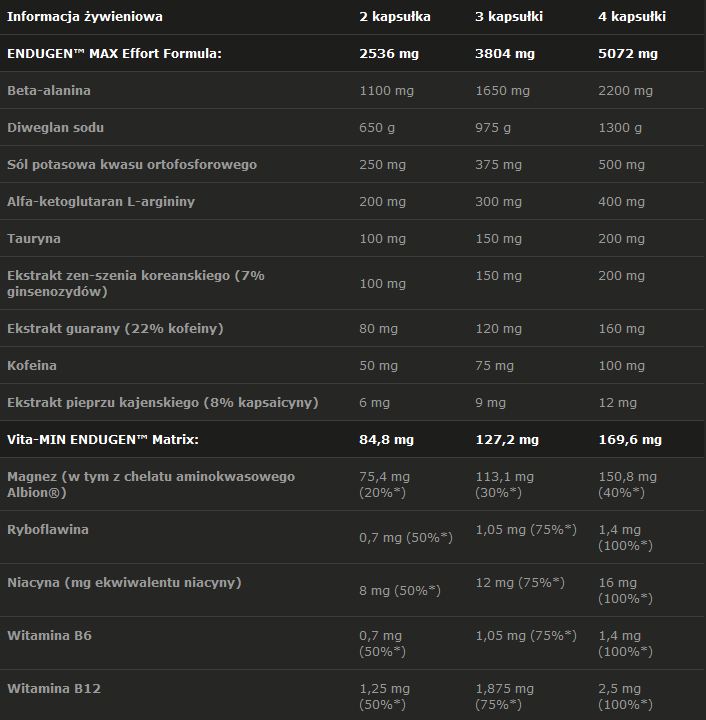Viewport: 706px width, 720px height.
Task: Click the '100 mg' value in Tauryna row
Action: [382, 239]
